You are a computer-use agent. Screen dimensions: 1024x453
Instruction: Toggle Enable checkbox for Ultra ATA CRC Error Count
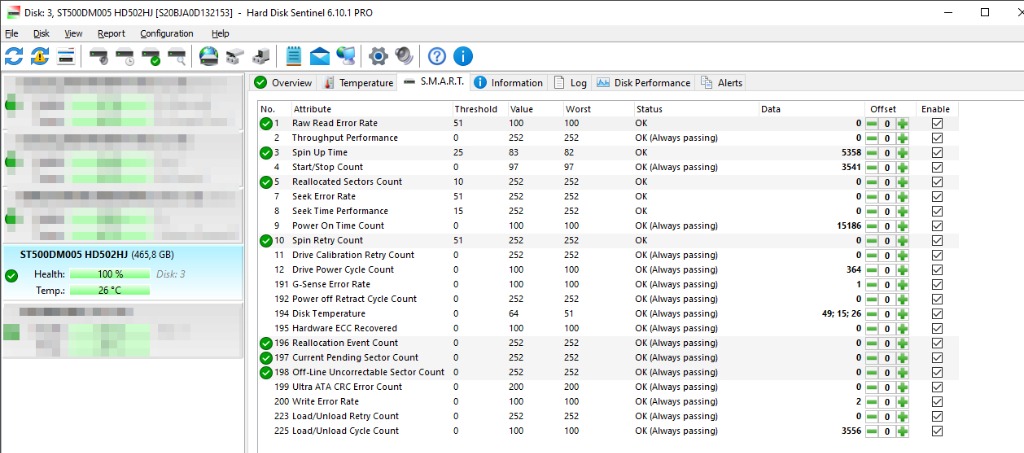pyautogui.click(x=937, y=387)
